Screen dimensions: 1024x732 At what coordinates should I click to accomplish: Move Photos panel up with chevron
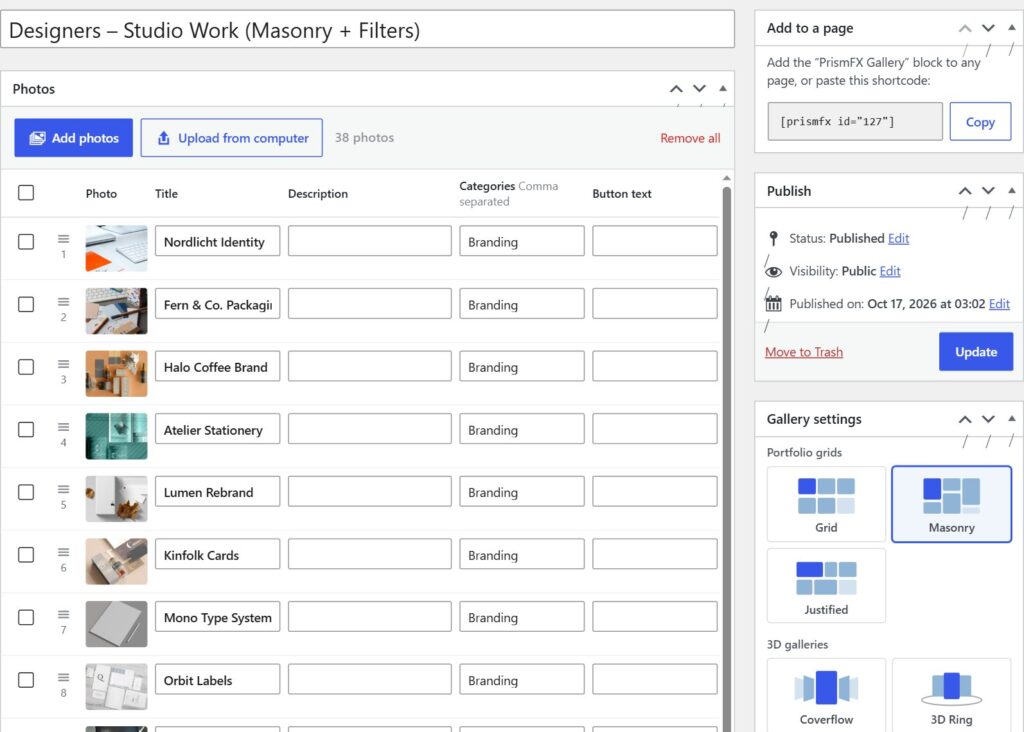(676, 89)
